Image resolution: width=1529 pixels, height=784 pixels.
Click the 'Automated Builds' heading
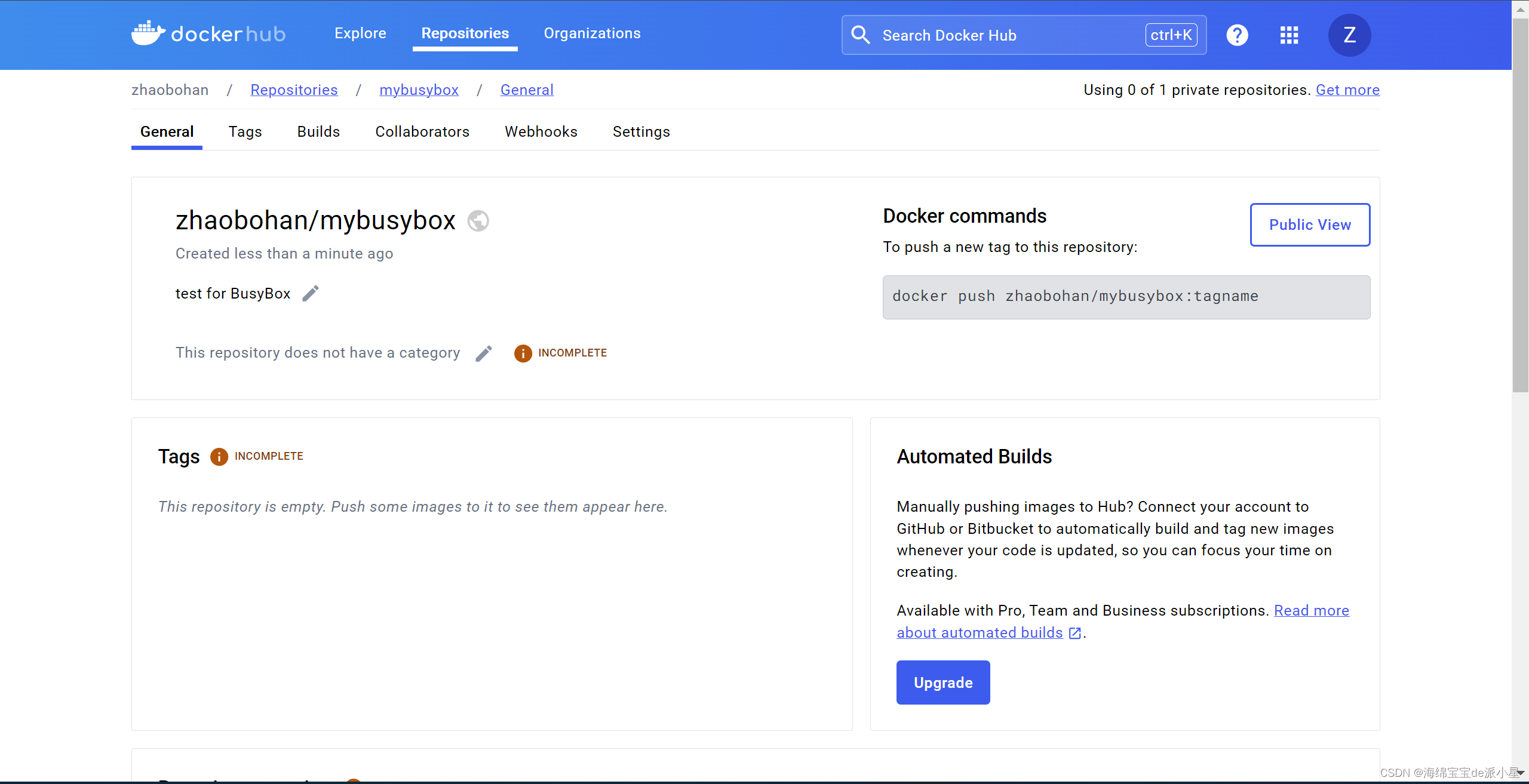[974, 457]
